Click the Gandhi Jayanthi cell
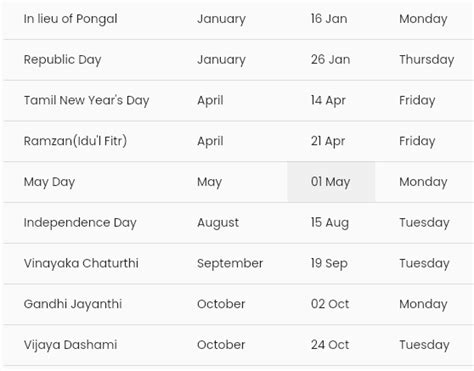 [73, 304]
